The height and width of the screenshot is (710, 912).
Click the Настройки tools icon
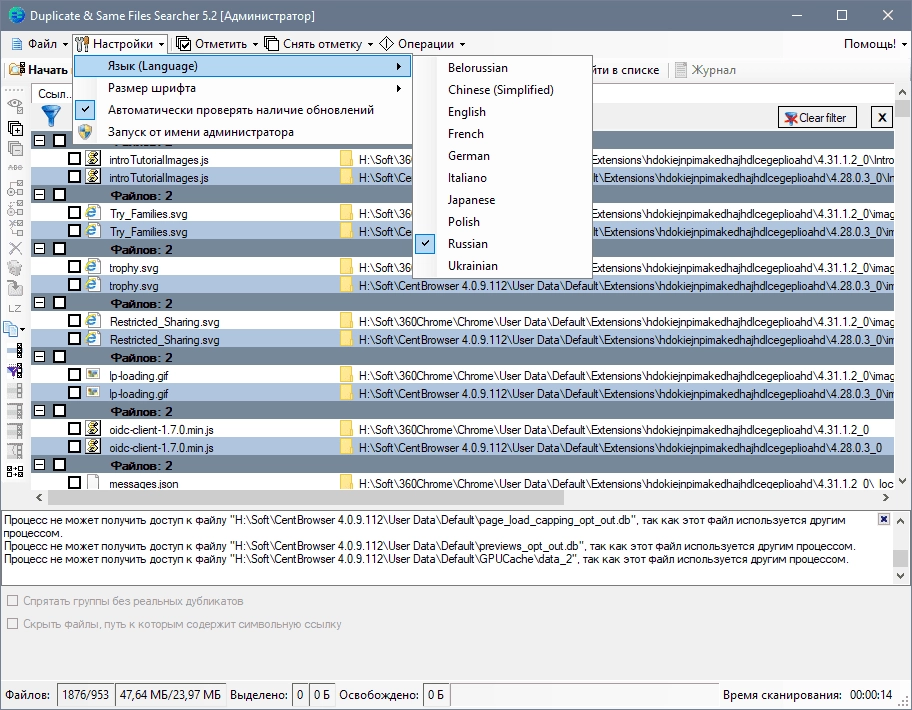[x=82, y=44]
